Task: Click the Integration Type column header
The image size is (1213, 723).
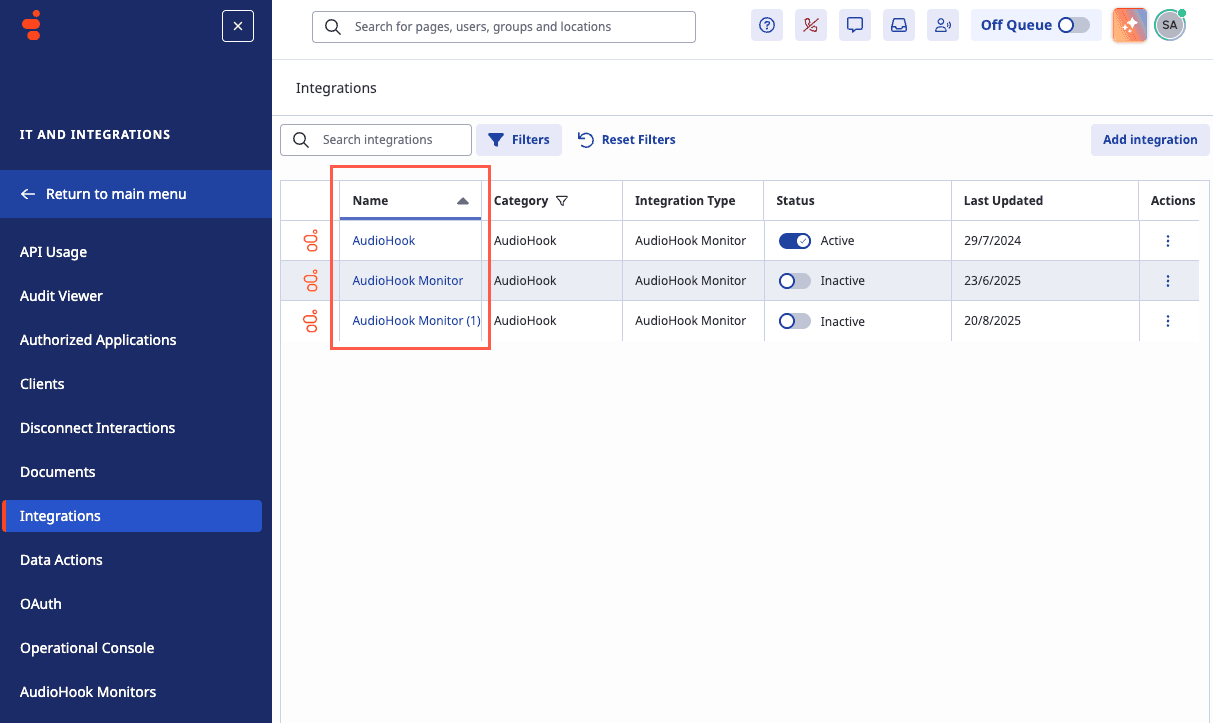Action: tap(685, 201)
